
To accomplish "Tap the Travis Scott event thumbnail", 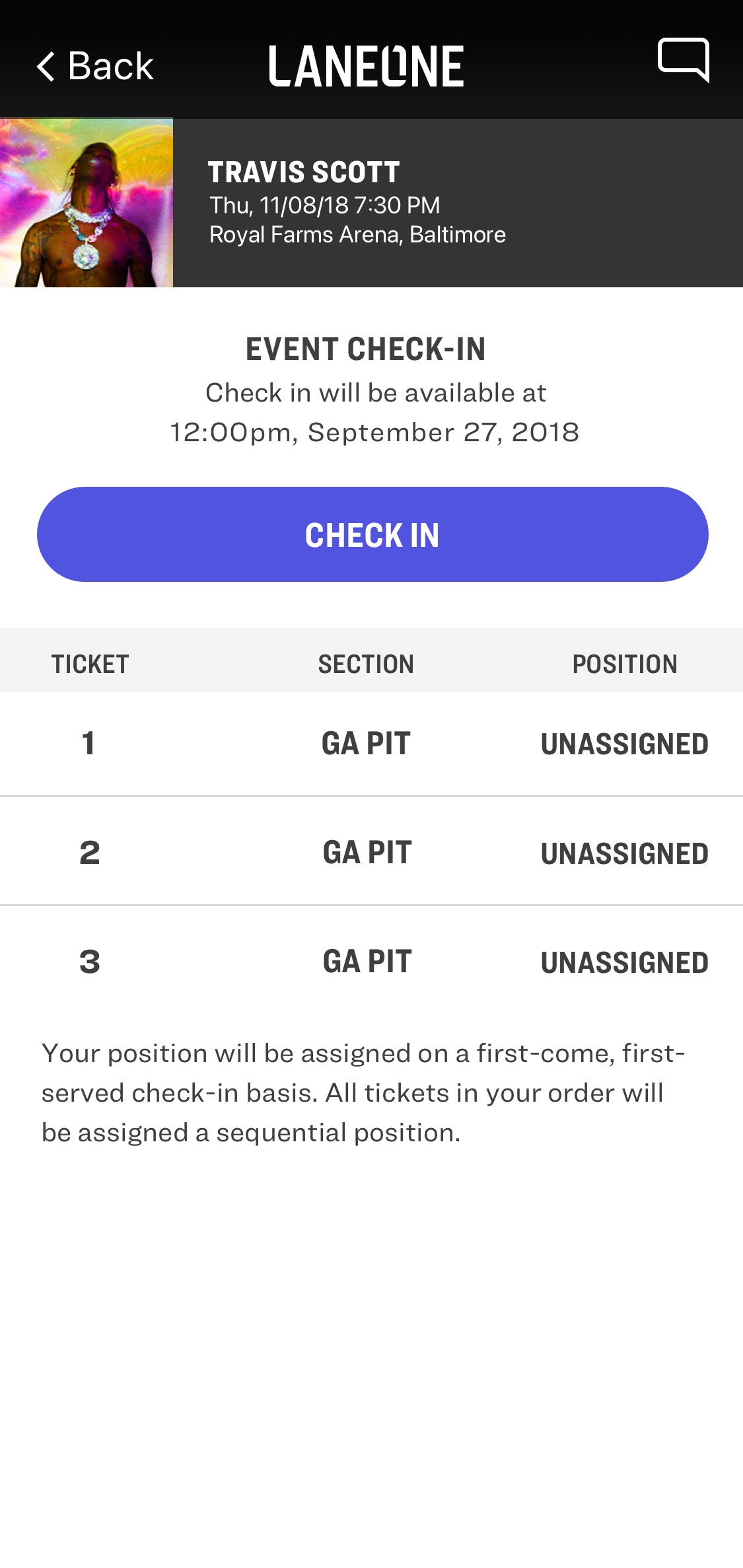I will [x=87, y=203].
